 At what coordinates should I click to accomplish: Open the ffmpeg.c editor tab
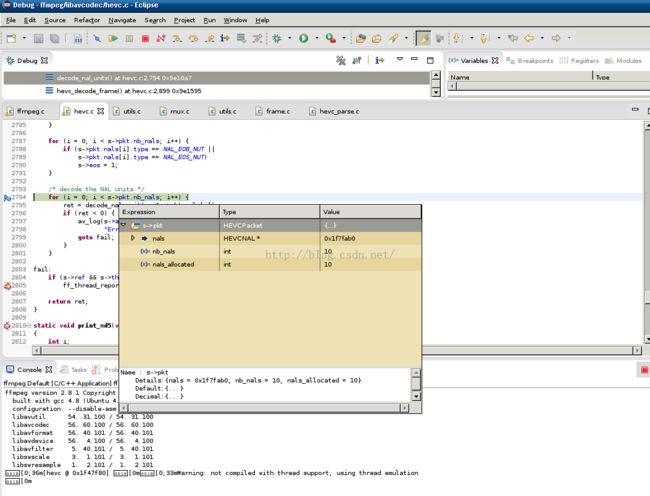point(26,111)
